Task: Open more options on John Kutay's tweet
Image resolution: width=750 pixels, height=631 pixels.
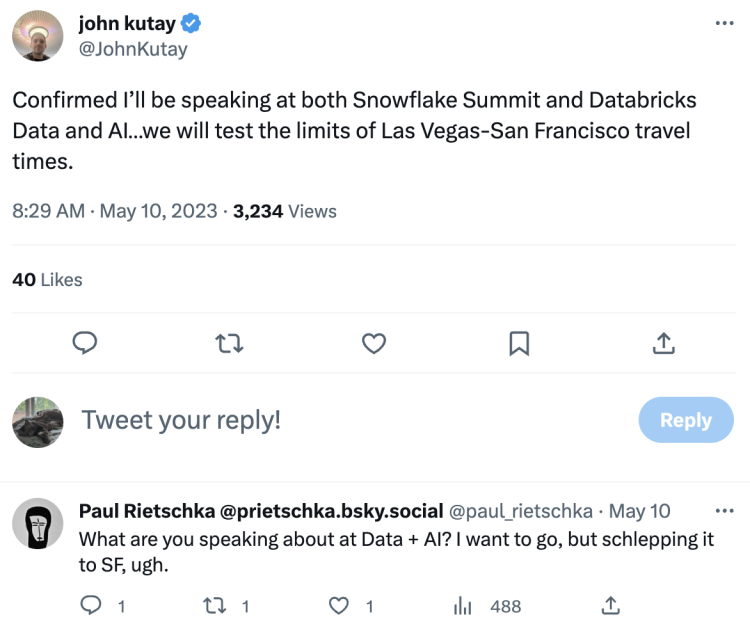Action: click(x=724, y=23)
